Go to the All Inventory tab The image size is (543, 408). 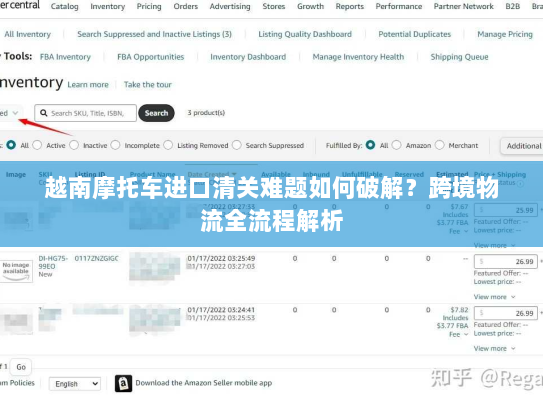27,34
